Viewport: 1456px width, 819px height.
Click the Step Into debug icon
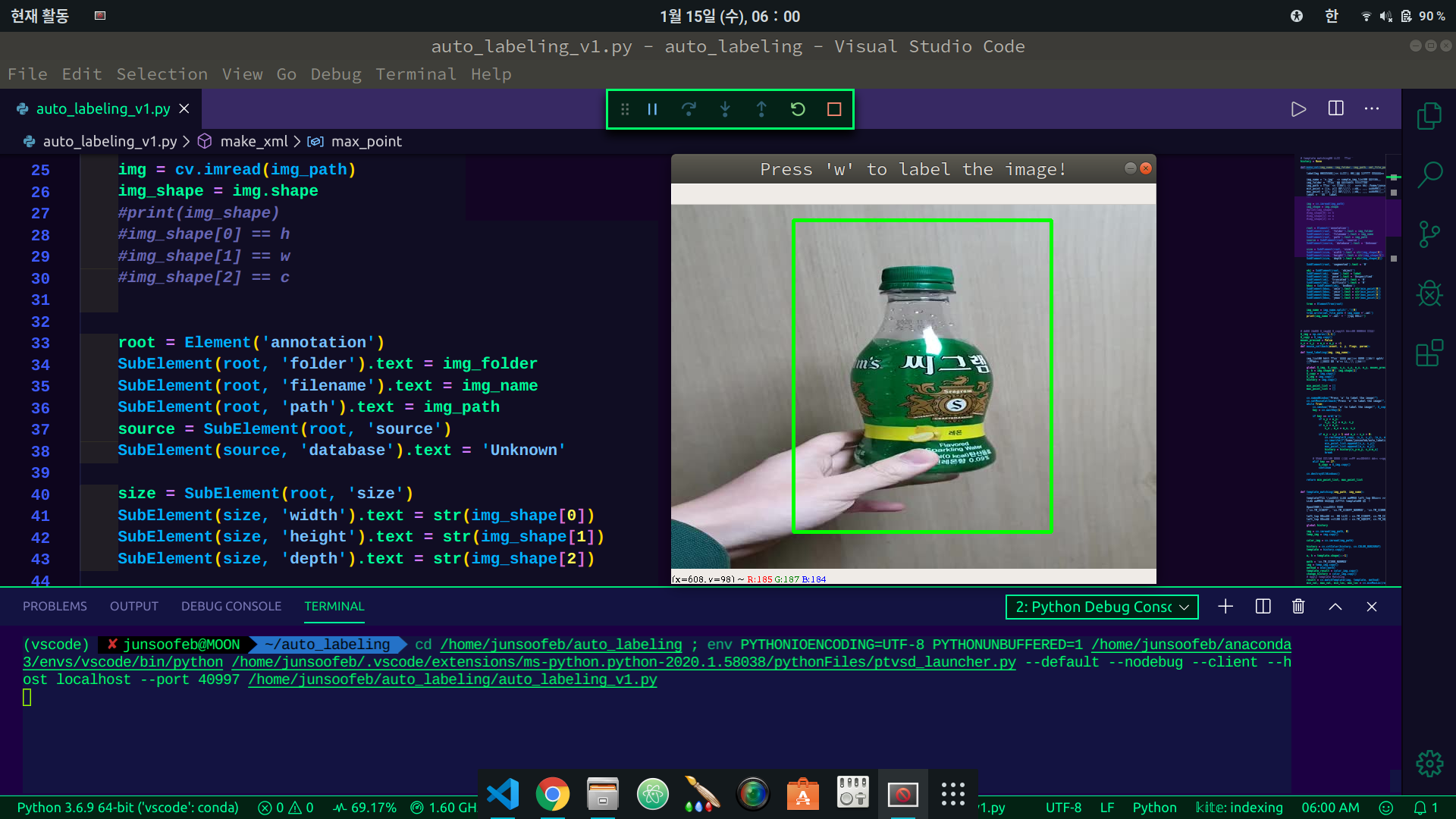pos(725,109)
